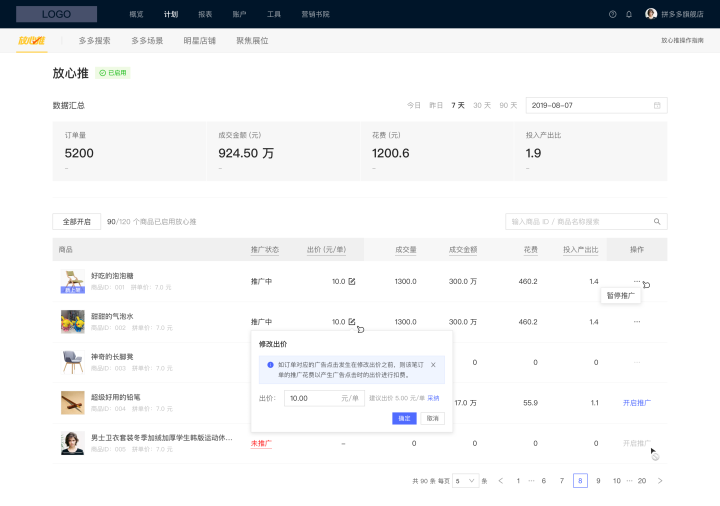Click the 确定 button in bid popup

point(404,418)
